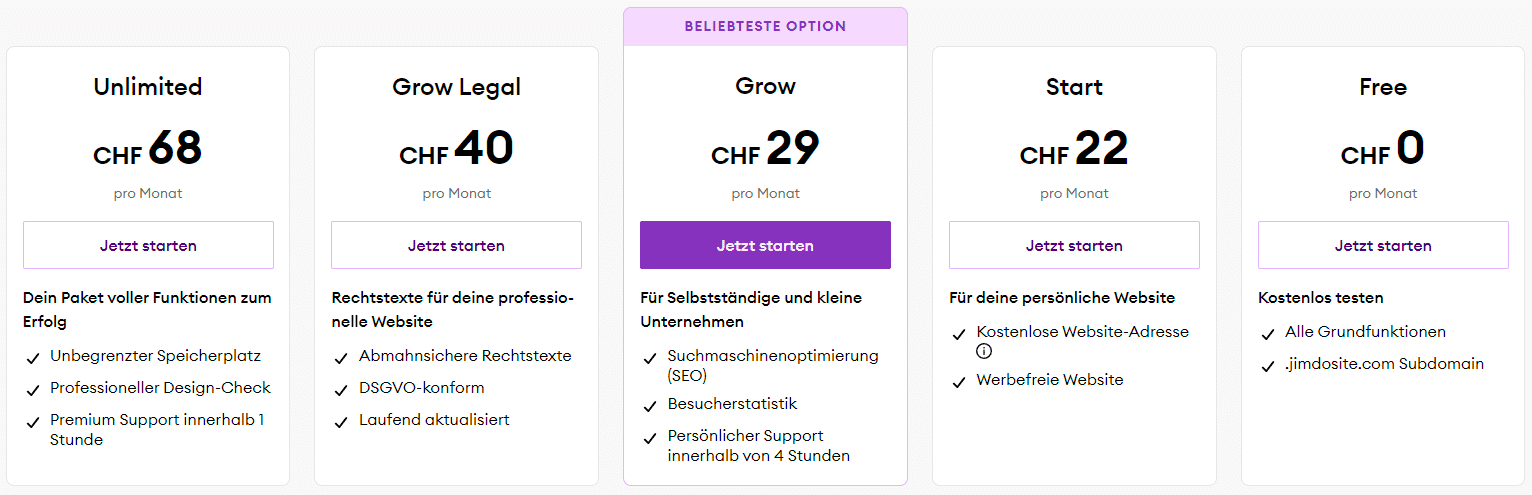The image size is (1532, 495).
Task: Select the purple Jetzt starten Grow button
Action: coord(765,245)
